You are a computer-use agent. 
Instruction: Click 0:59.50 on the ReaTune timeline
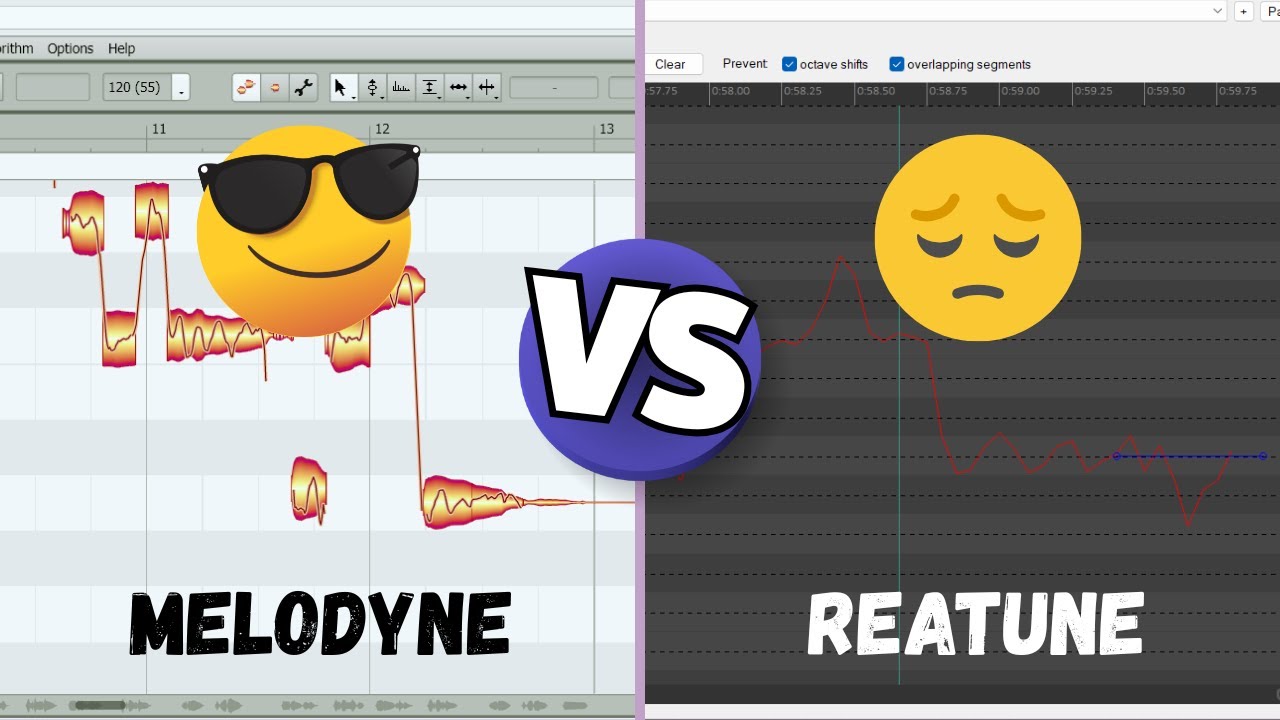click(x=1166, y=91)
